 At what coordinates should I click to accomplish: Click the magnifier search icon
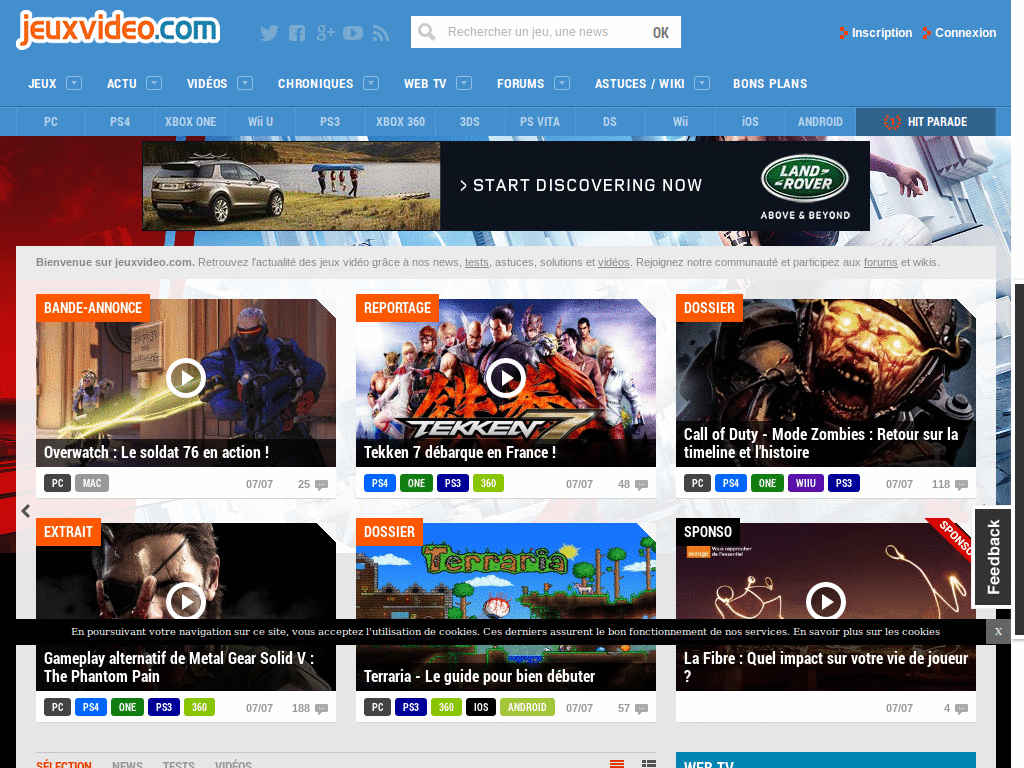pyautogui.click(x=427, y=32)
